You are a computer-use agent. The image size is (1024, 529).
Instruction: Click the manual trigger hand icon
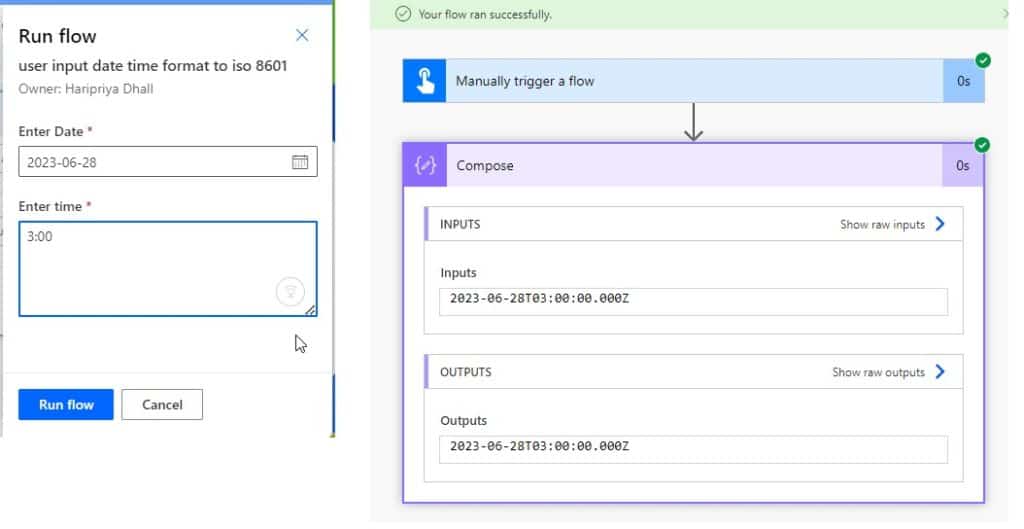[x=424, y=81]
